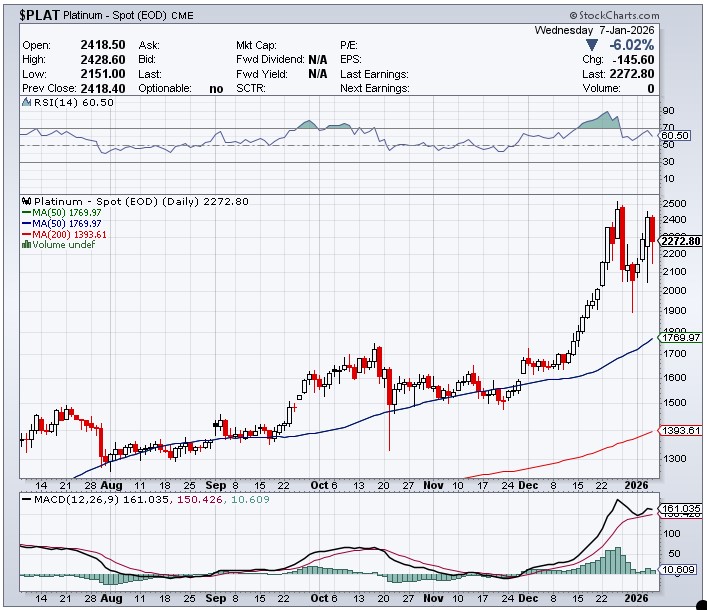Screen dimensions: 707x610
Task: Click the green Volume undef legend marker
Action: (27, 245)
